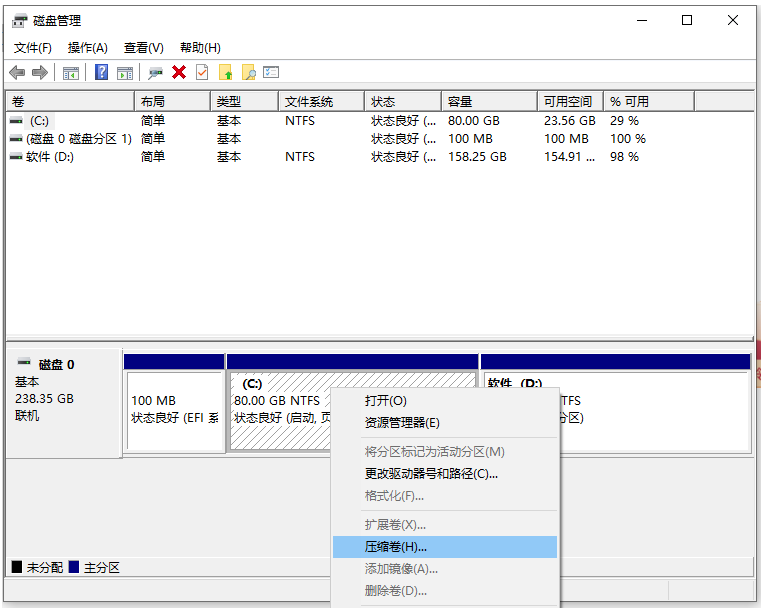
Task: Click the red X delete icon
Action: coord(179,73)
